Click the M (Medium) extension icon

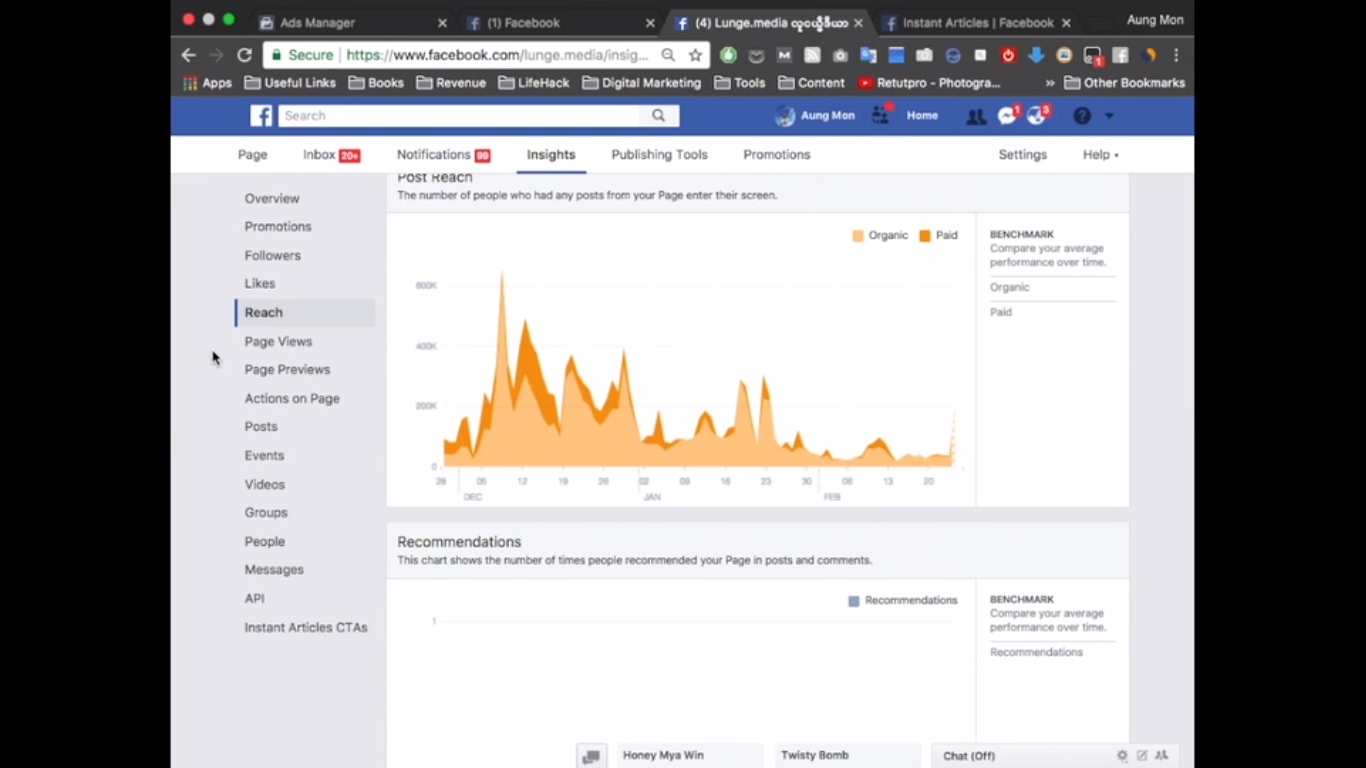784,55
